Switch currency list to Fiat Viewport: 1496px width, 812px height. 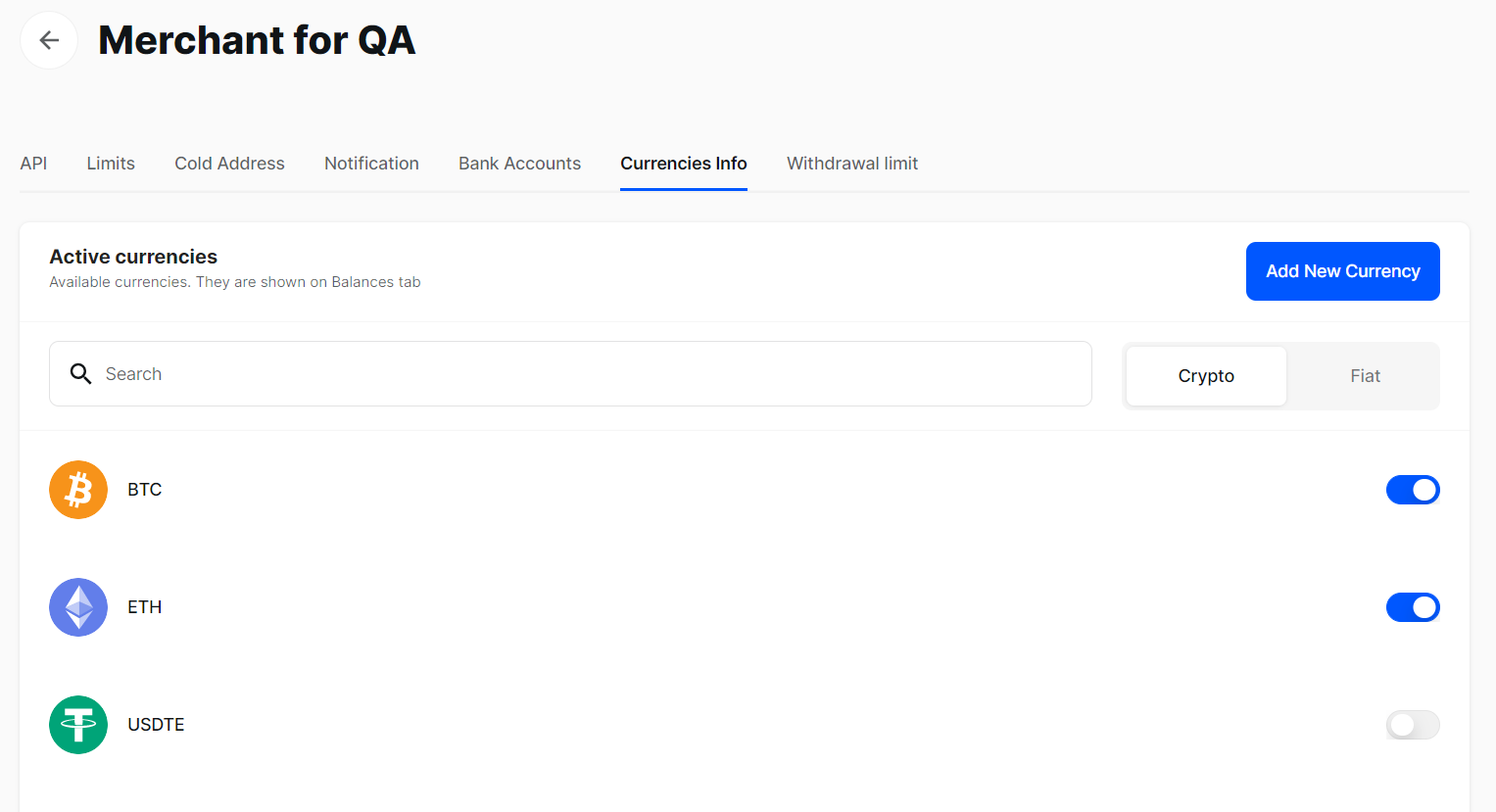tap(1364, 376)
